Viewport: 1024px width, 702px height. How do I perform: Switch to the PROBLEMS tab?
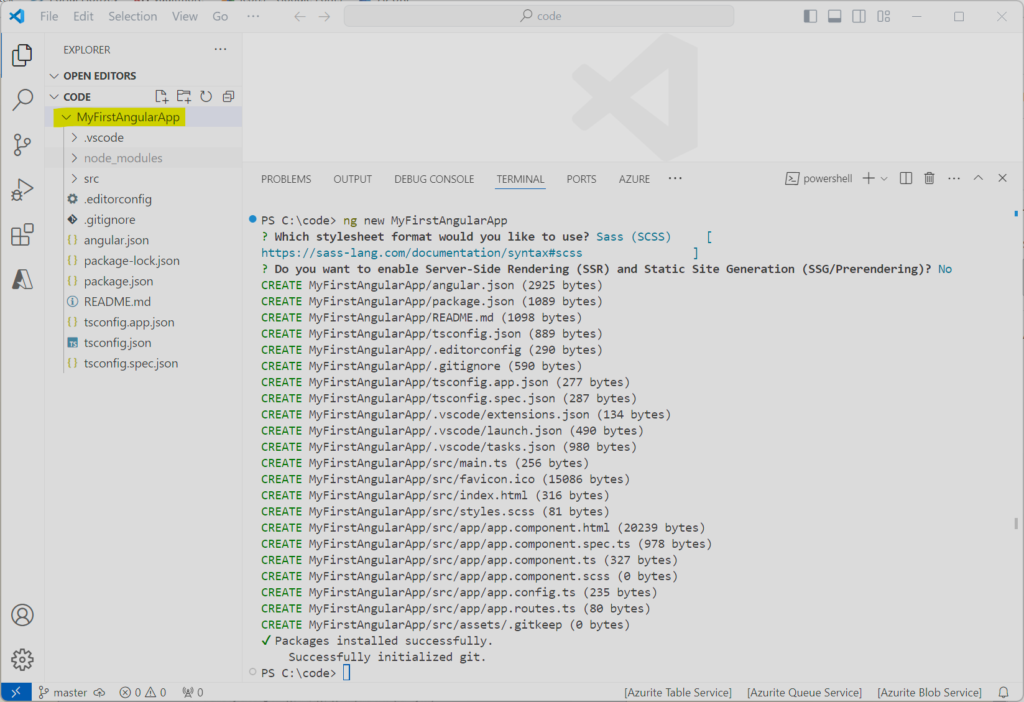pyautogui.click(x=286, y=179)
